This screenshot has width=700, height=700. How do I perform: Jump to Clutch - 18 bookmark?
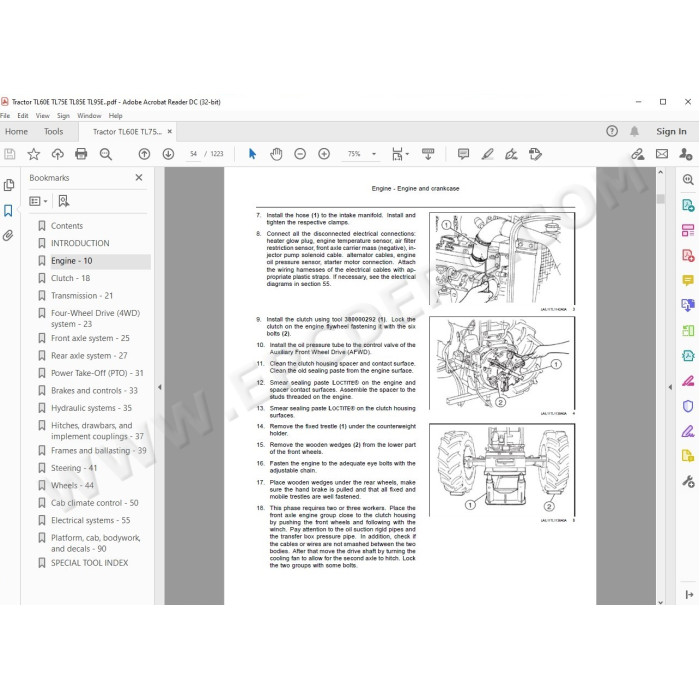(x=71, y=278)
